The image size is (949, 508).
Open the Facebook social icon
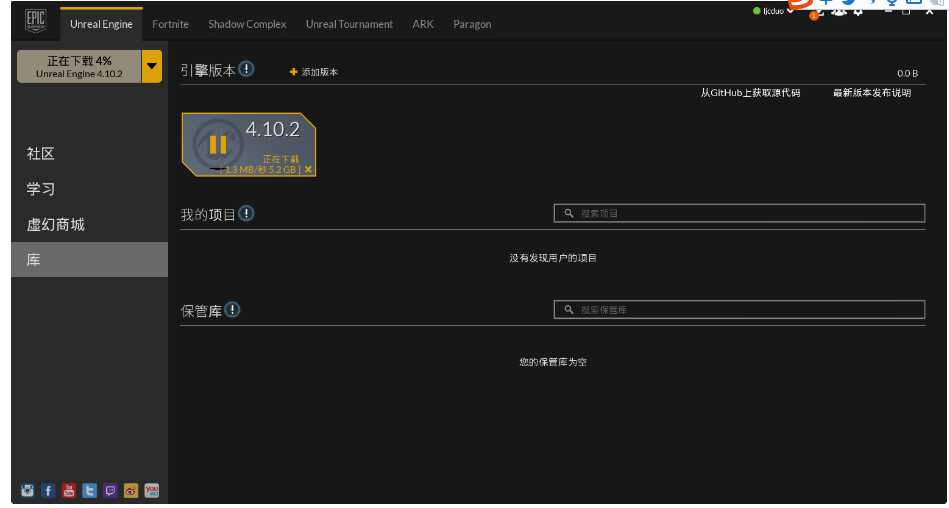[x=48, y=490]
